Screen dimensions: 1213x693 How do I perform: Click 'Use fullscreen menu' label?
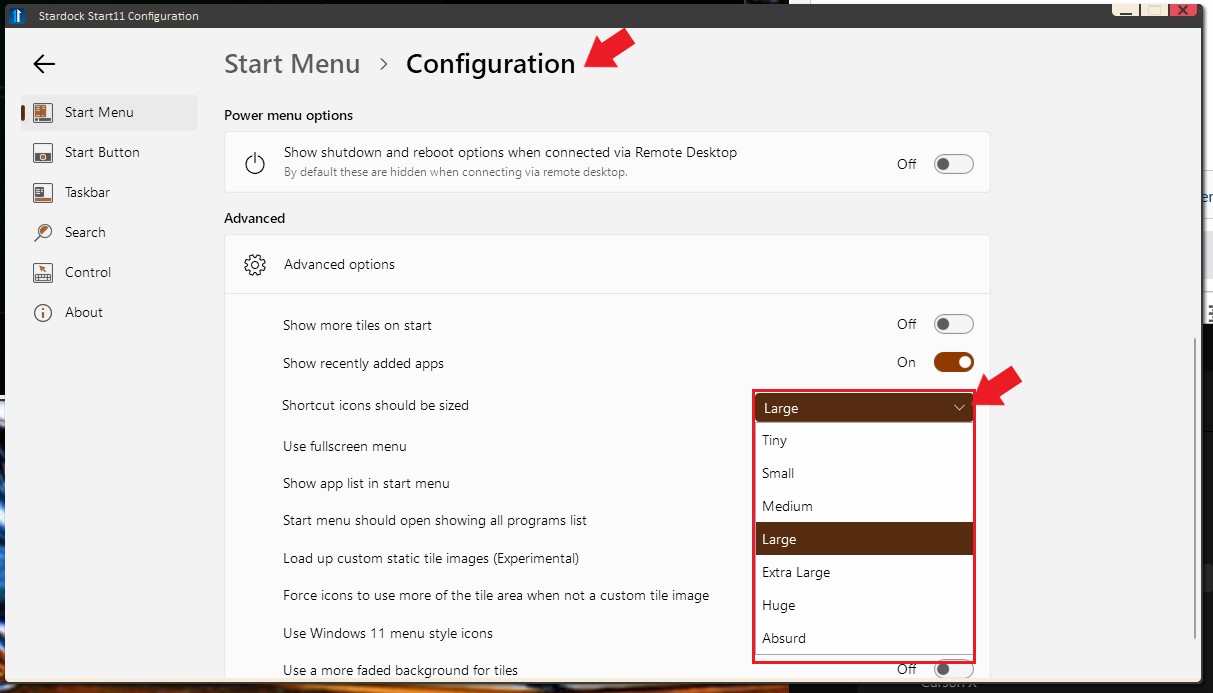coord(345,446)
